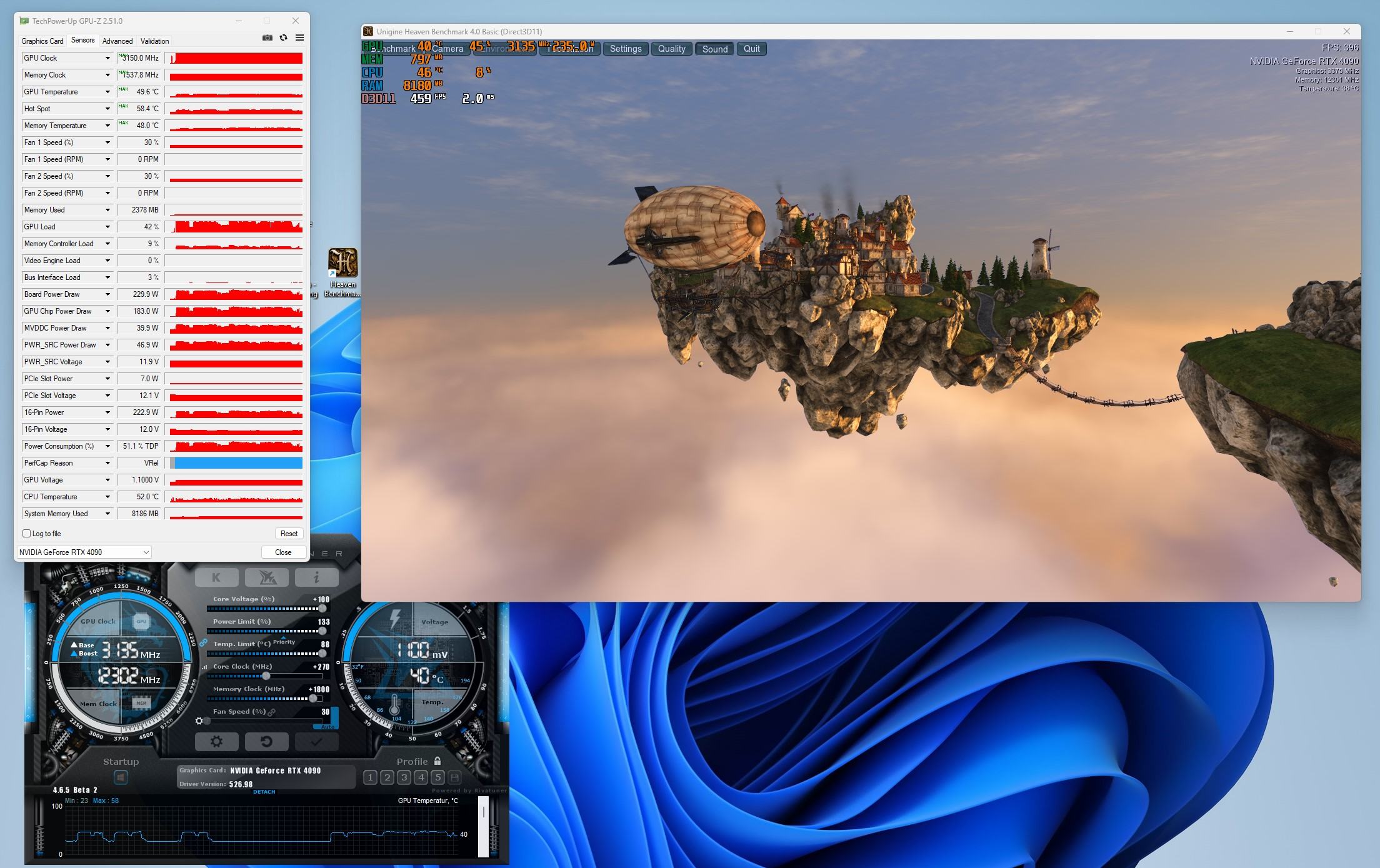
Task: Click the GPU chip icon on clock gauge
Action: click(x=141, y=621)
